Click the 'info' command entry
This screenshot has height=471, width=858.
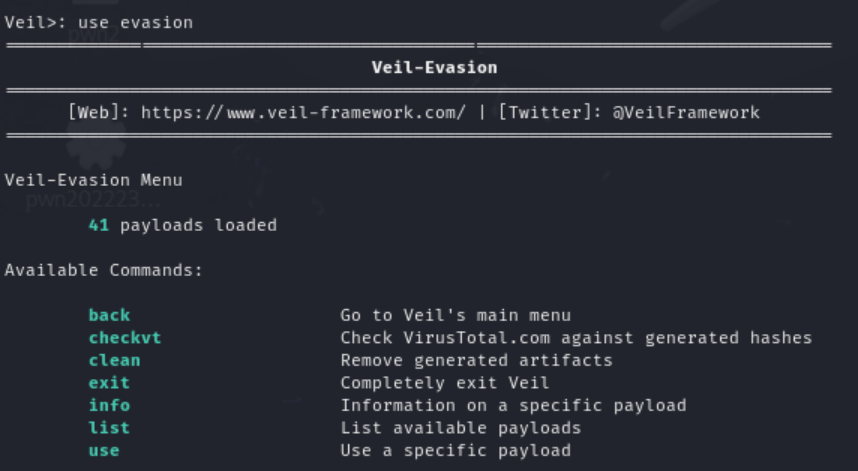coord(109,405)
